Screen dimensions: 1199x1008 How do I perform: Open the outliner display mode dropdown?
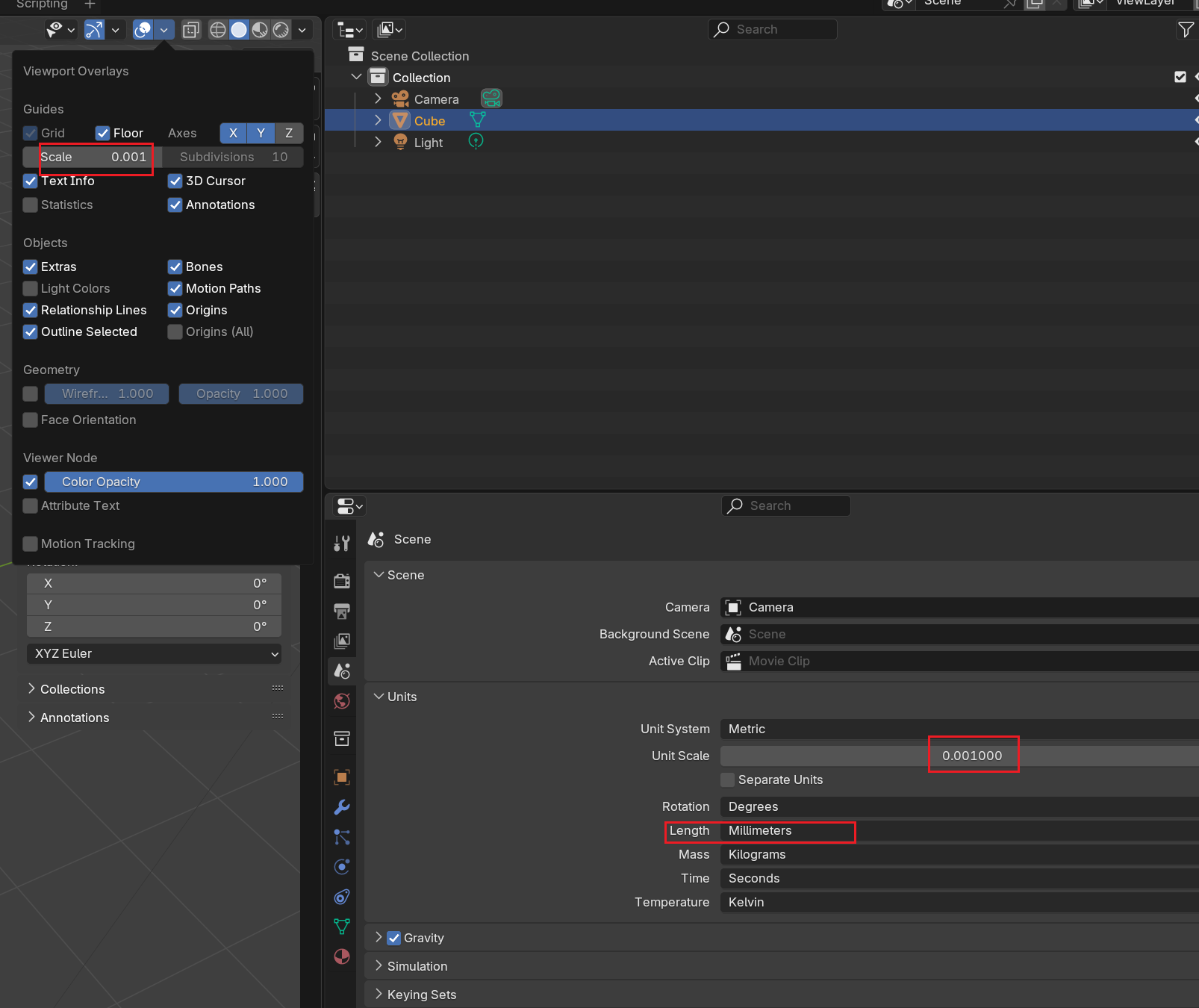pos(349,30)
